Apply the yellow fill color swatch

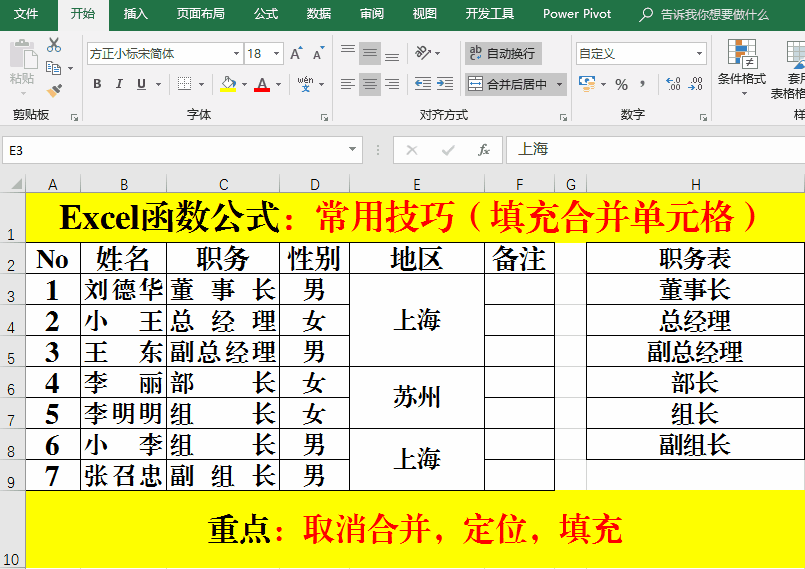pos(228,85)
